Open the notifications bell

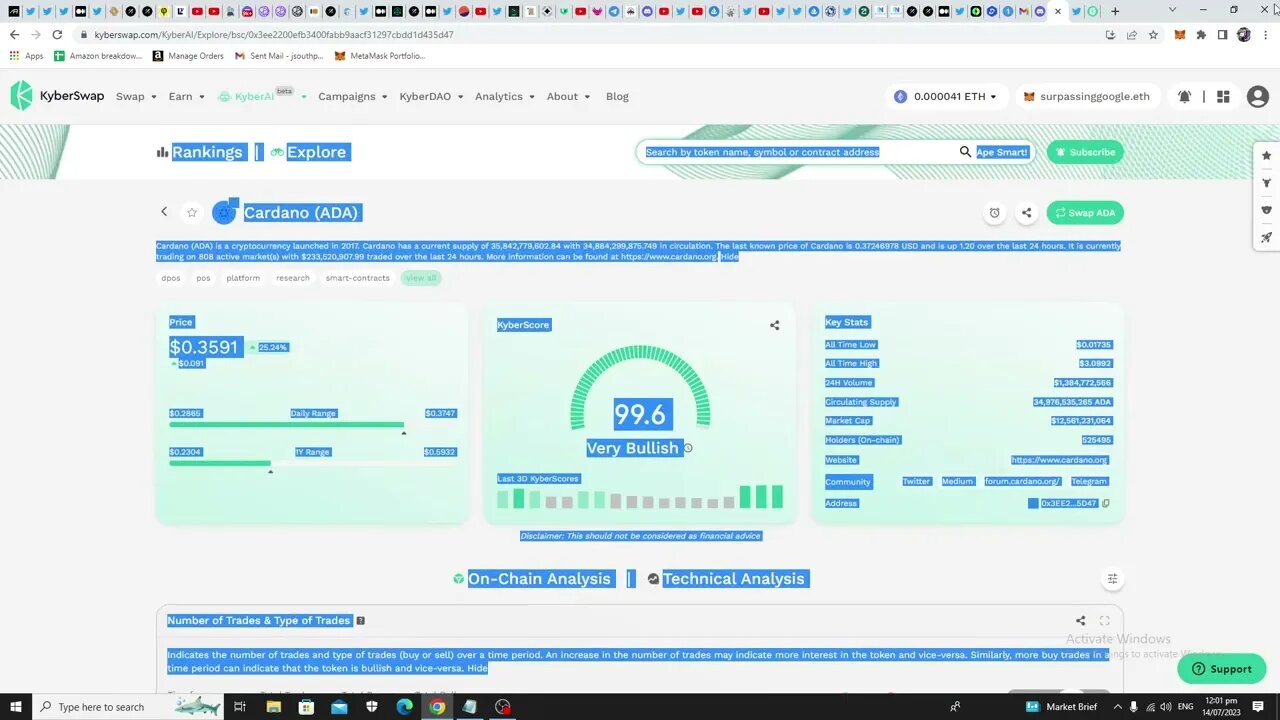point(1184,96)
